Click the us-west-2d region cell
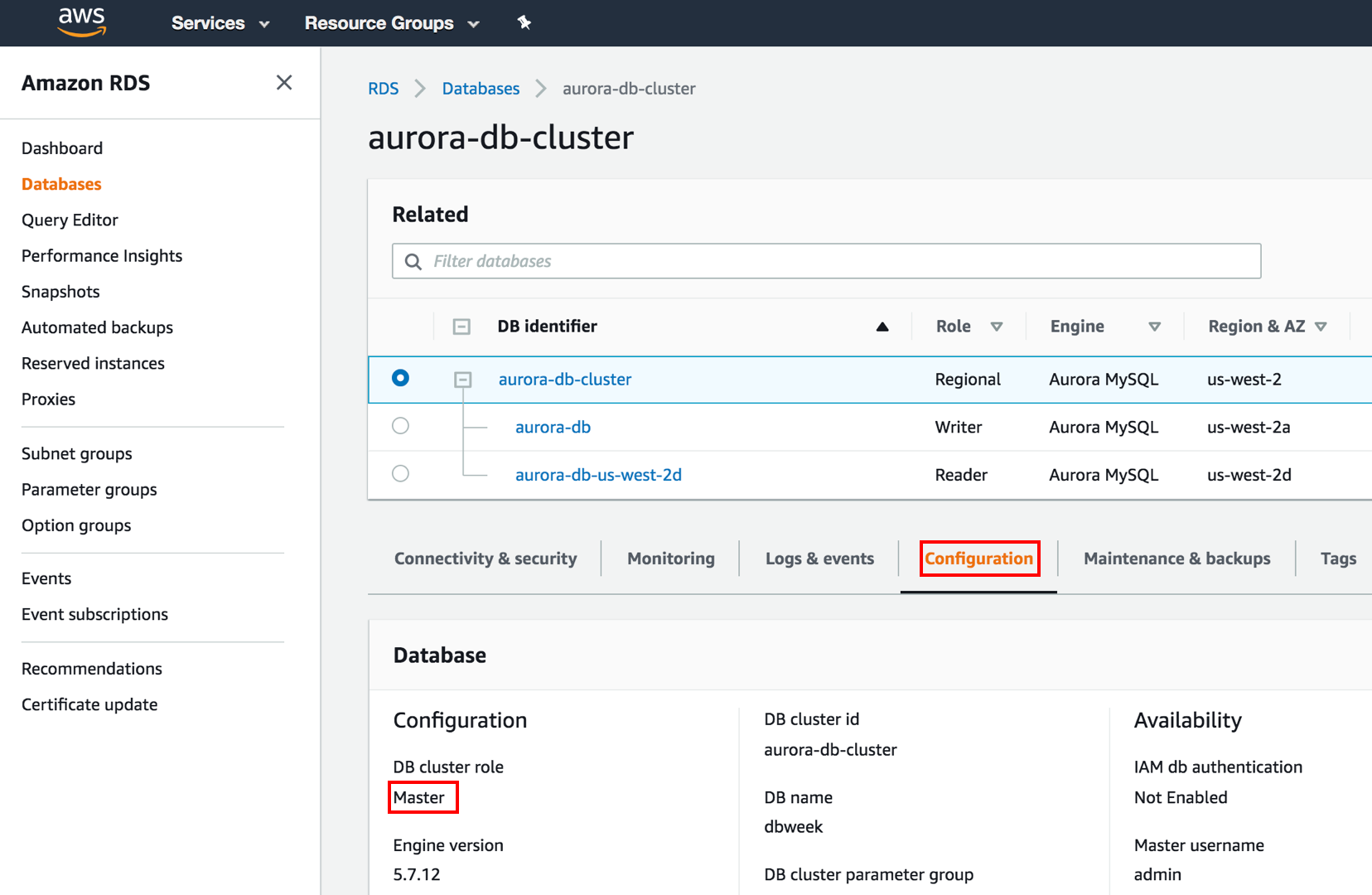Screen dimensions: 1372x895 (1249, 475)
